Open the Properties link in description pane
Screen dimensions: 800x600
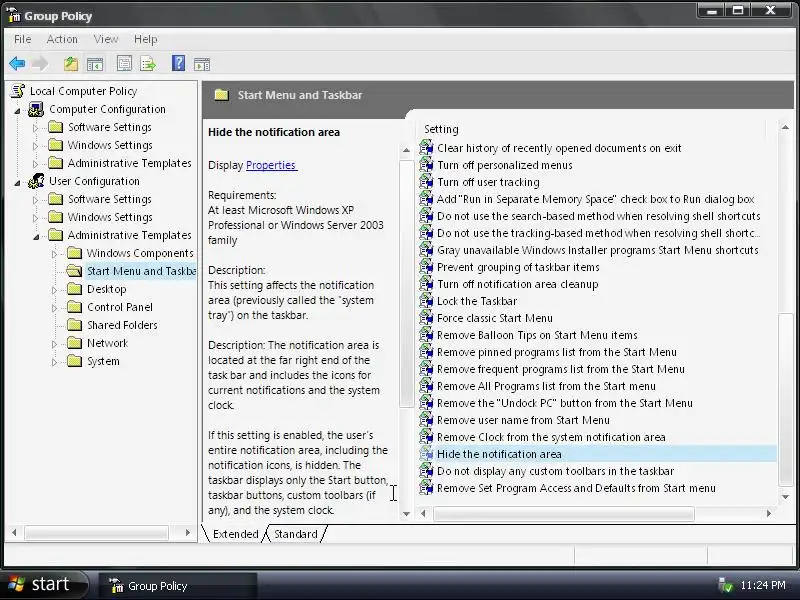tap(271, 165)
